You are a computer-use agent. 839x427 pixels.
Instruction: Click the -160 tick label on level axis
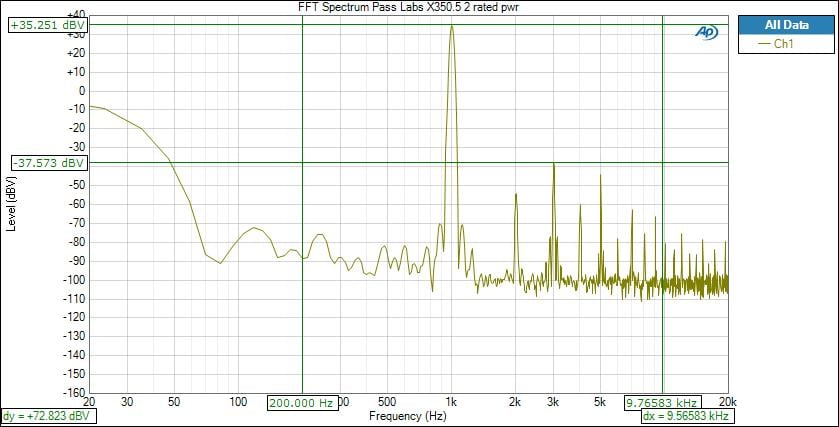pyautogui.click(x=76, y=392)
